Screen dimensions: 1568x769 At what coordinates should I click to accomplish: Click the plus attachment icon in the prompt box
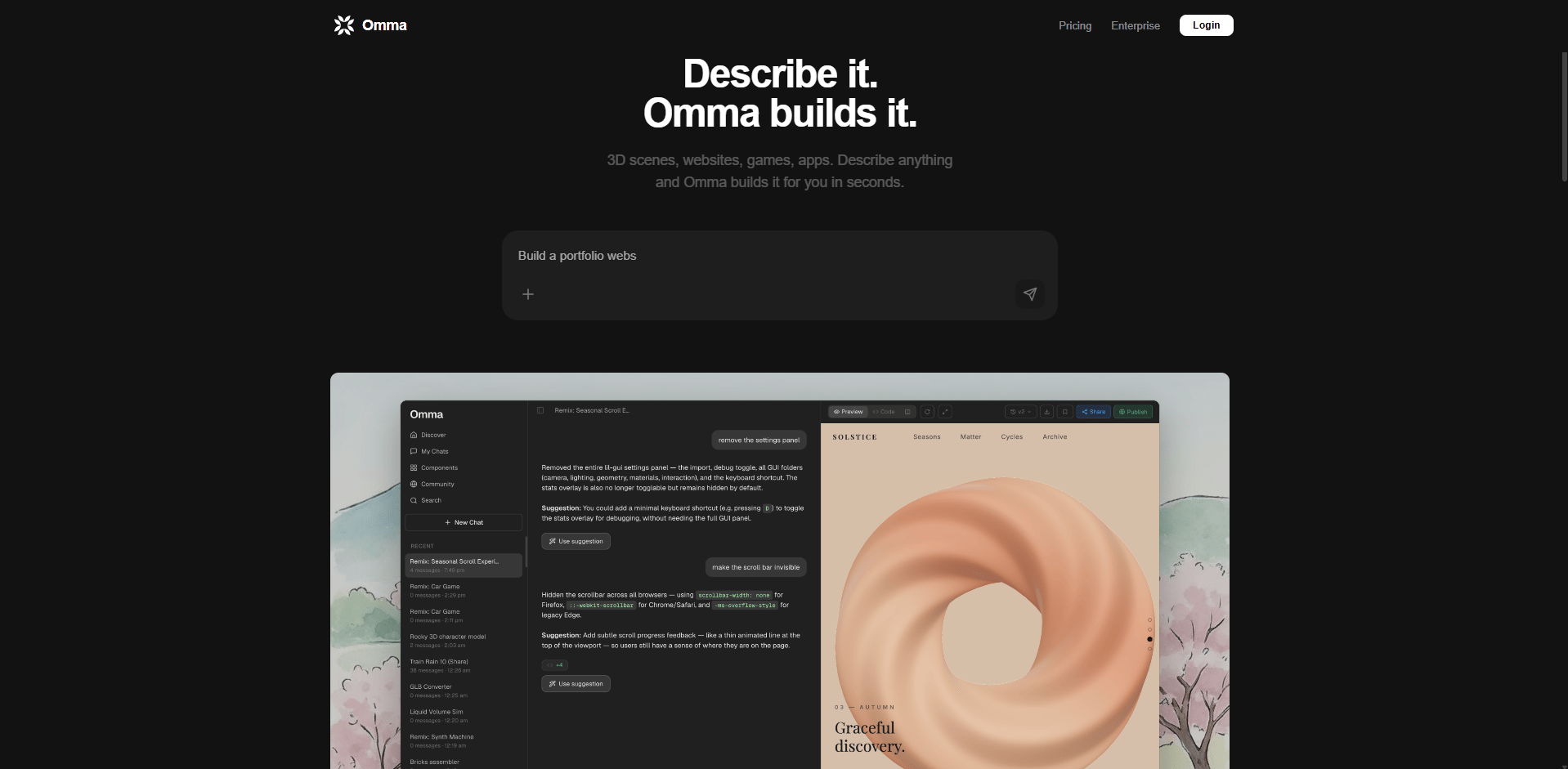point(528,294)
